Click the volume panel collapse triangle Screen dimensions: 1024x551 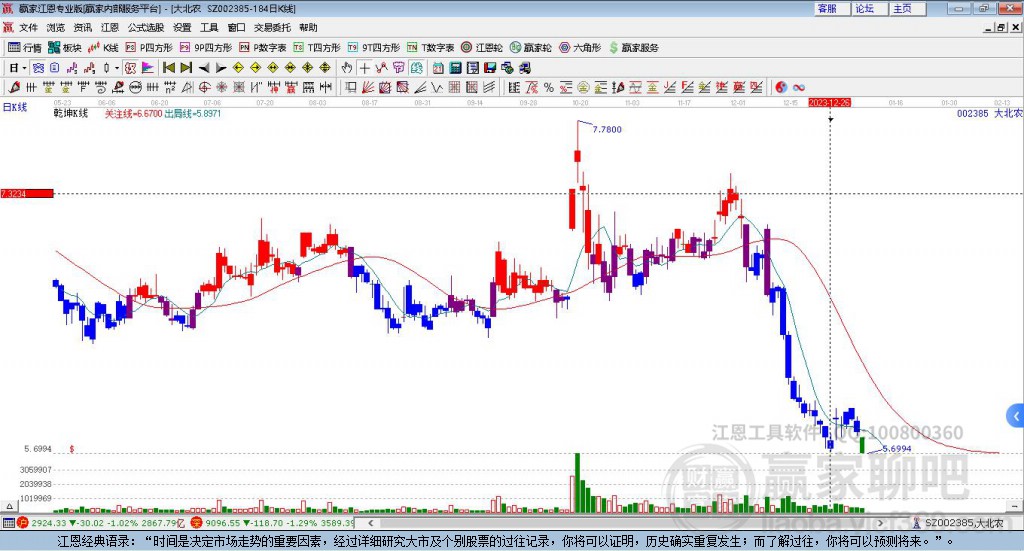(x=9, y=506)
